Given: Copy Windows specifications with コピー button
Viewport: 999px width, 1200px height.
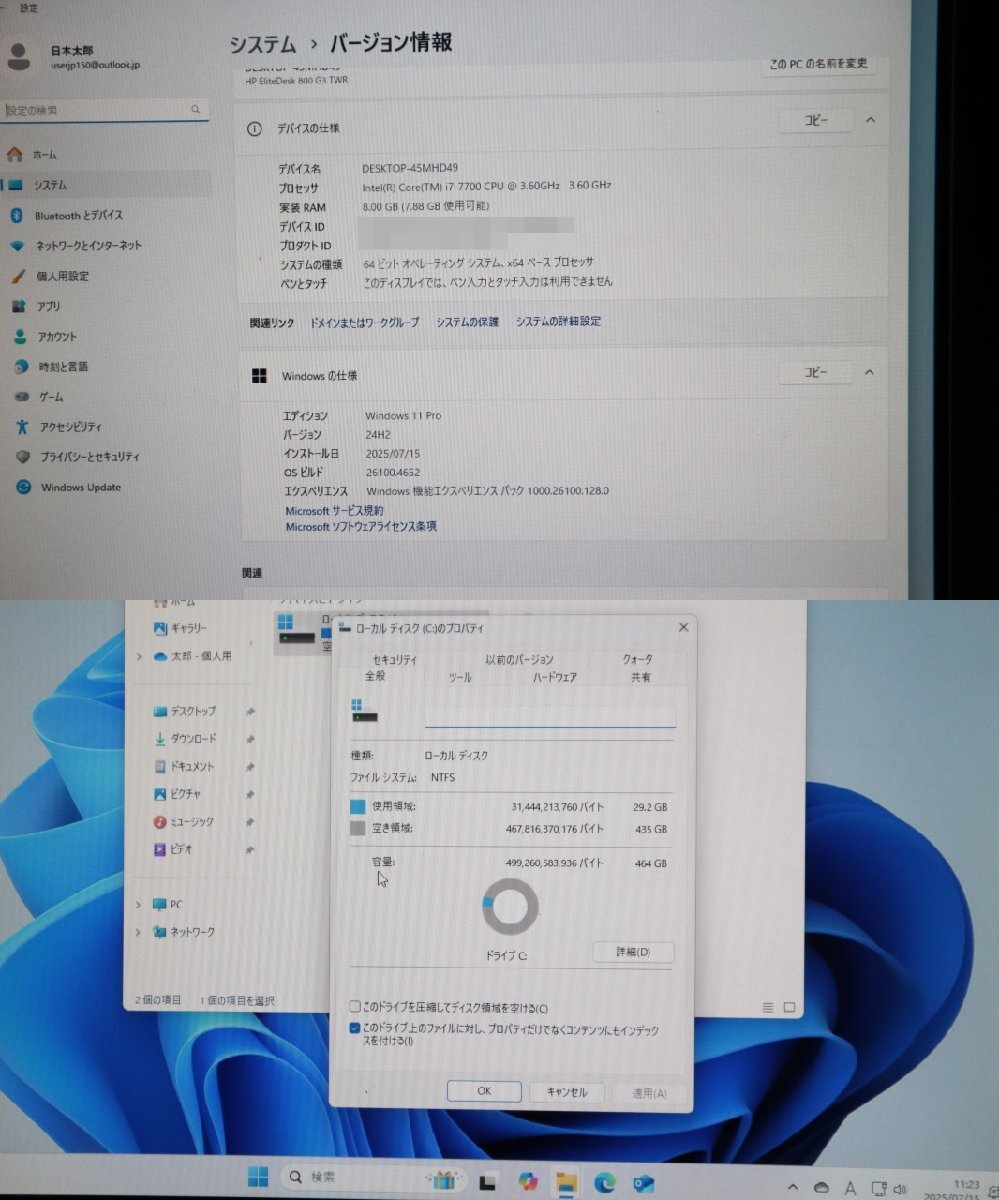Looking at the screenshot, I should 816,372.
